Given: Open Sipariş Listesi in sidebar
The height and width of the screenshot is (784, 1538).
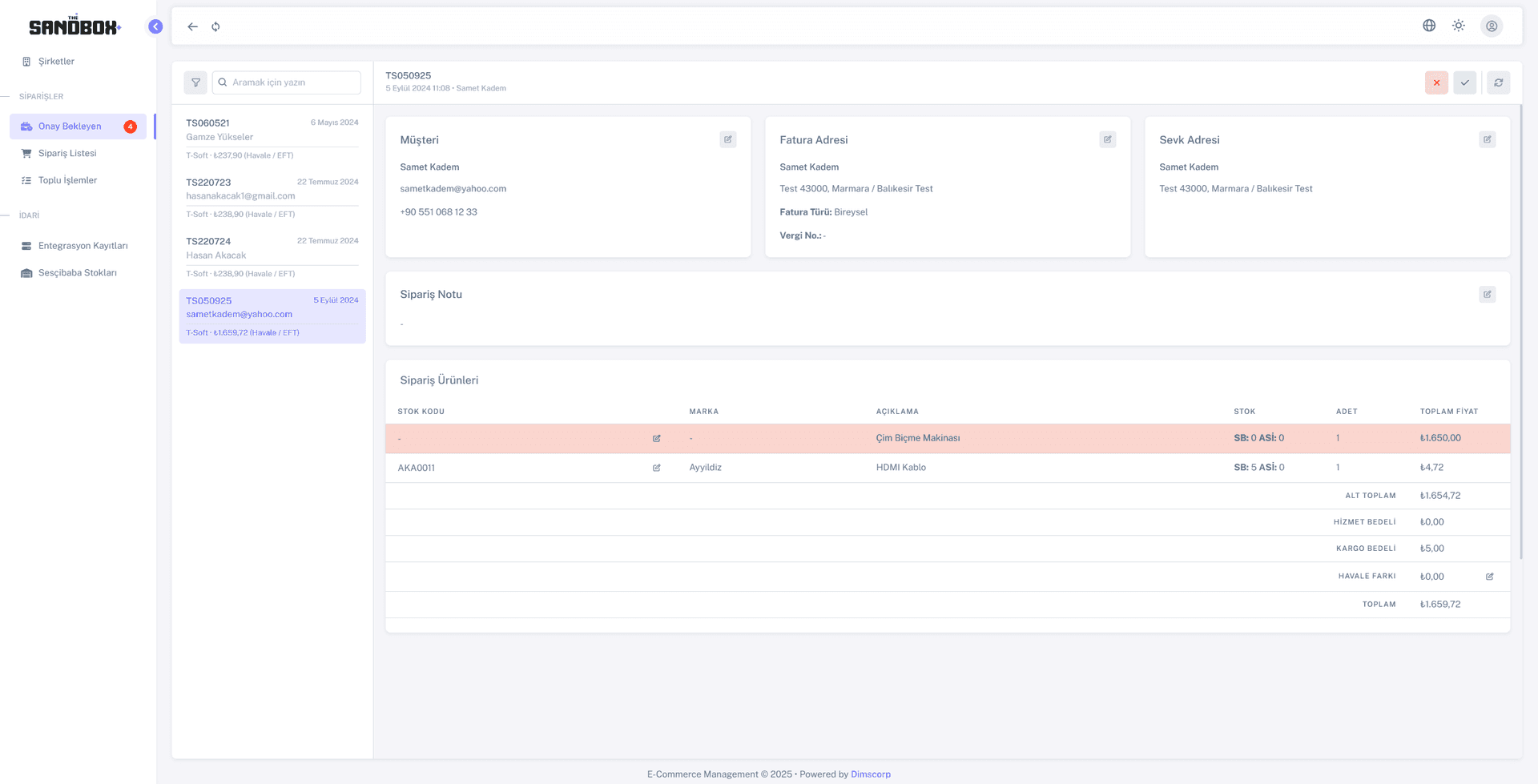Looking at the screenshot, I should click(x=67, y=153).
